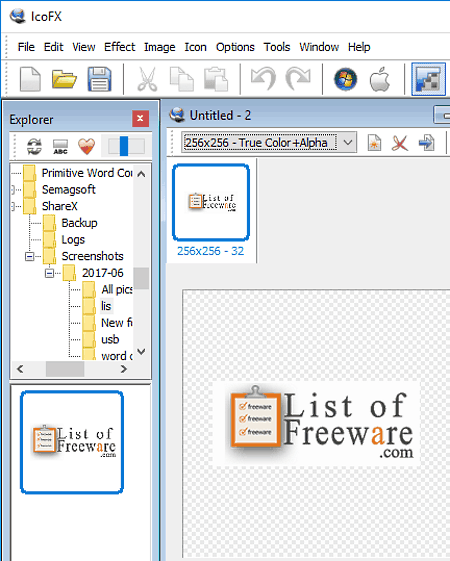Screen dimensions: 450x561
Task: Open the Help menu
Action: pyautogui.click(x=359, y=47)
